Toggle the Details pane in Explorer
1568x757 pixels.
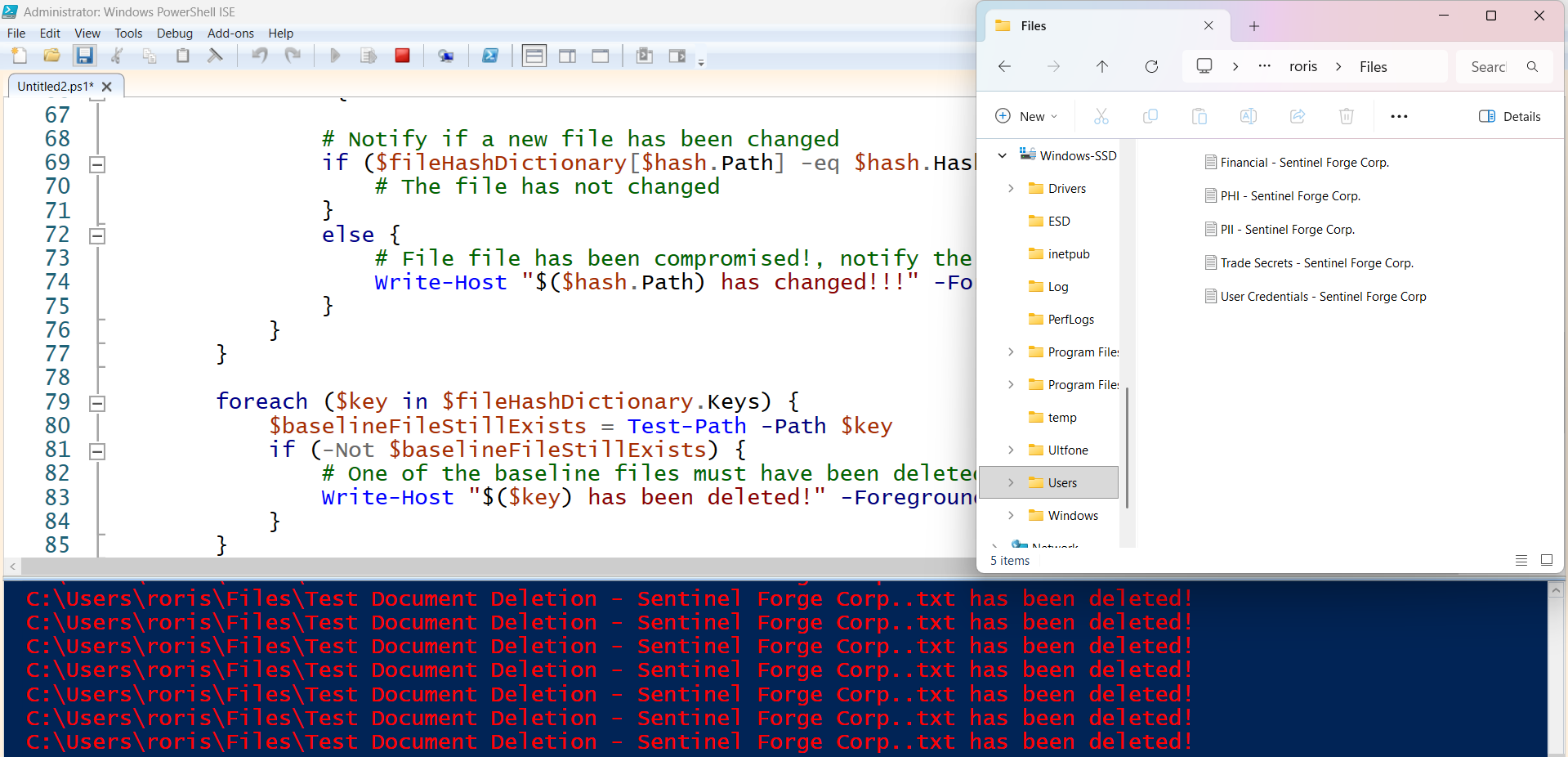(x=1510, y=116)
